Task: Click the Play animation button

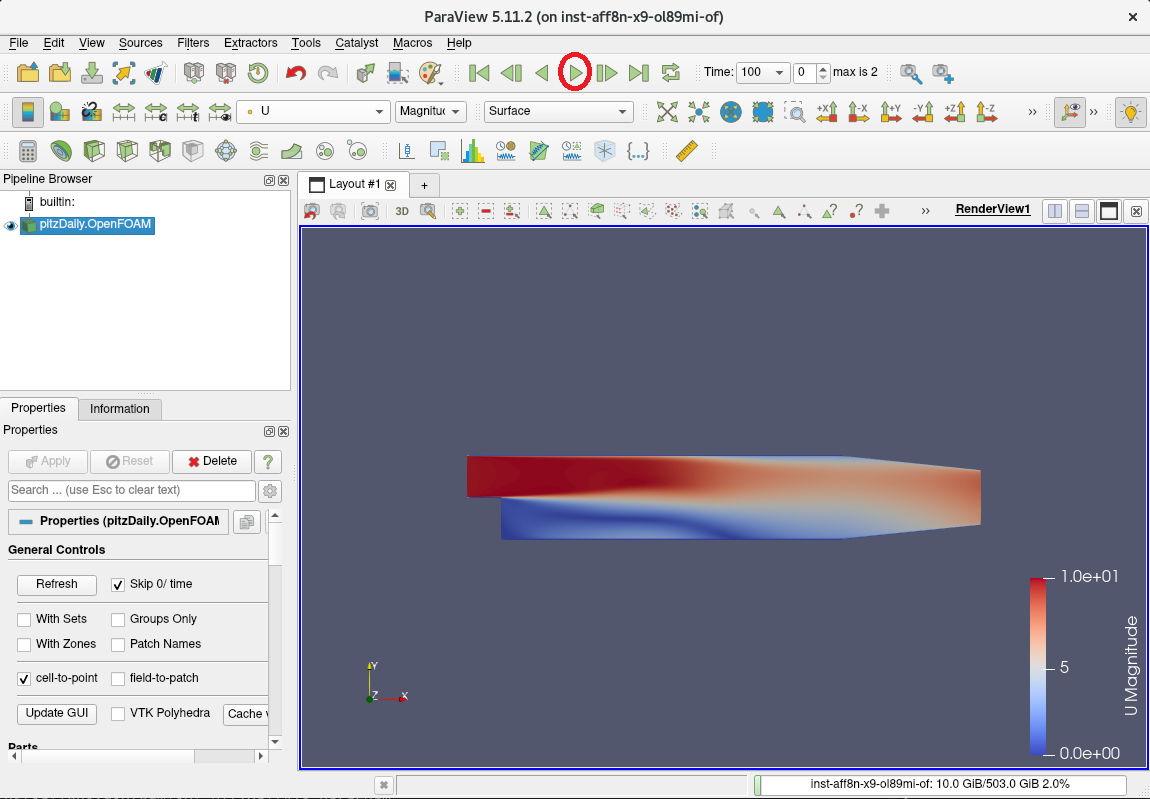Action: tap(575, 73)
